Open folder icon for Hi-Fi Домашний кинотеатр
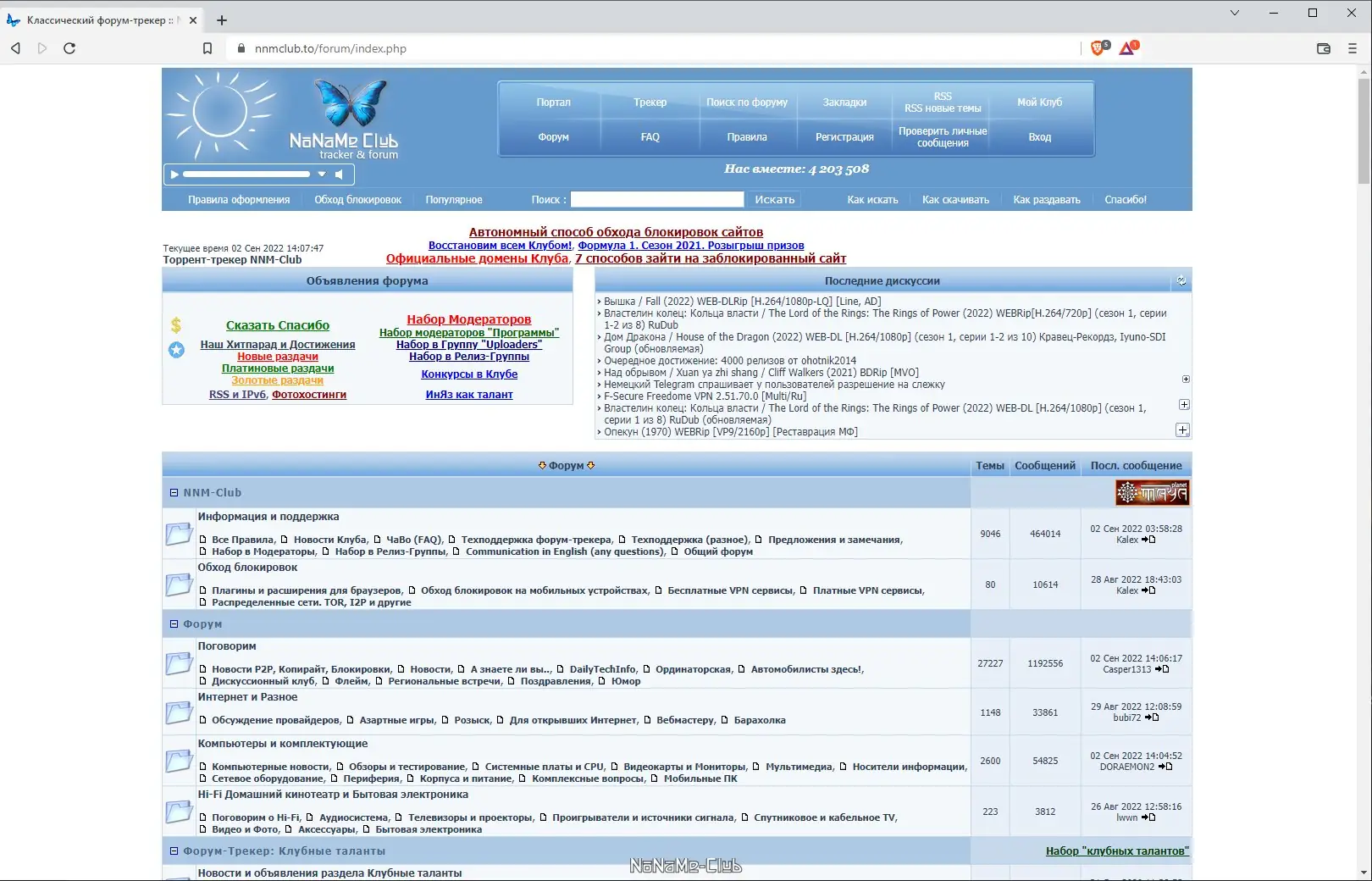 tap(179, 812)
